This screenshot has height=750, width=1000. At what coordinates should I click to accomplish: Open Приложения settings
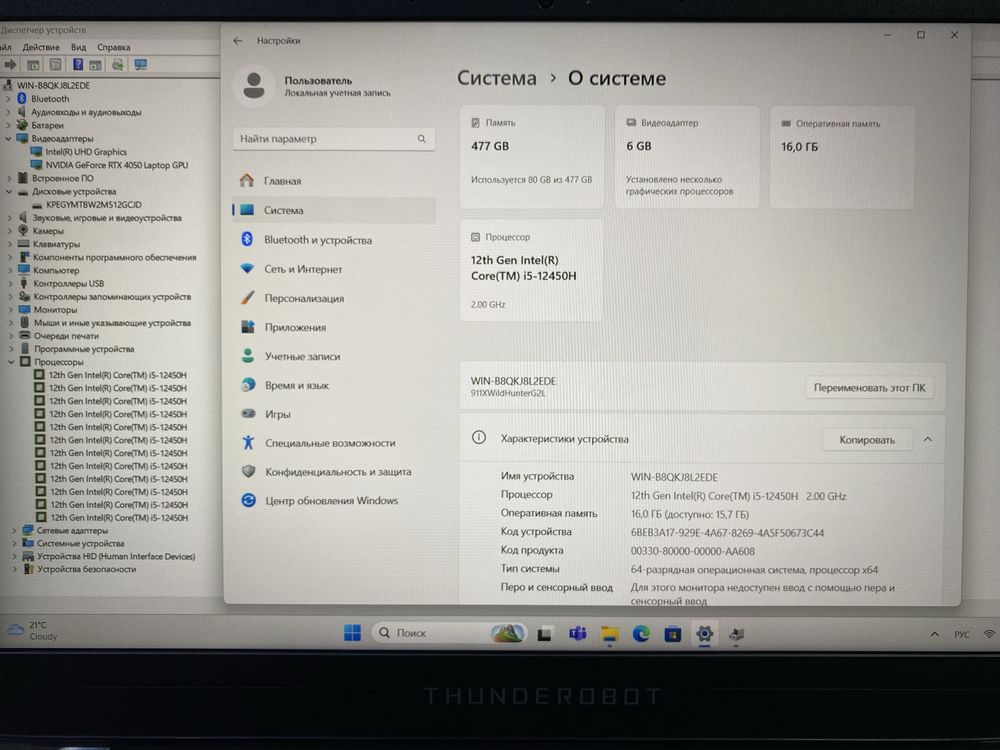click(x=334, y=327)
